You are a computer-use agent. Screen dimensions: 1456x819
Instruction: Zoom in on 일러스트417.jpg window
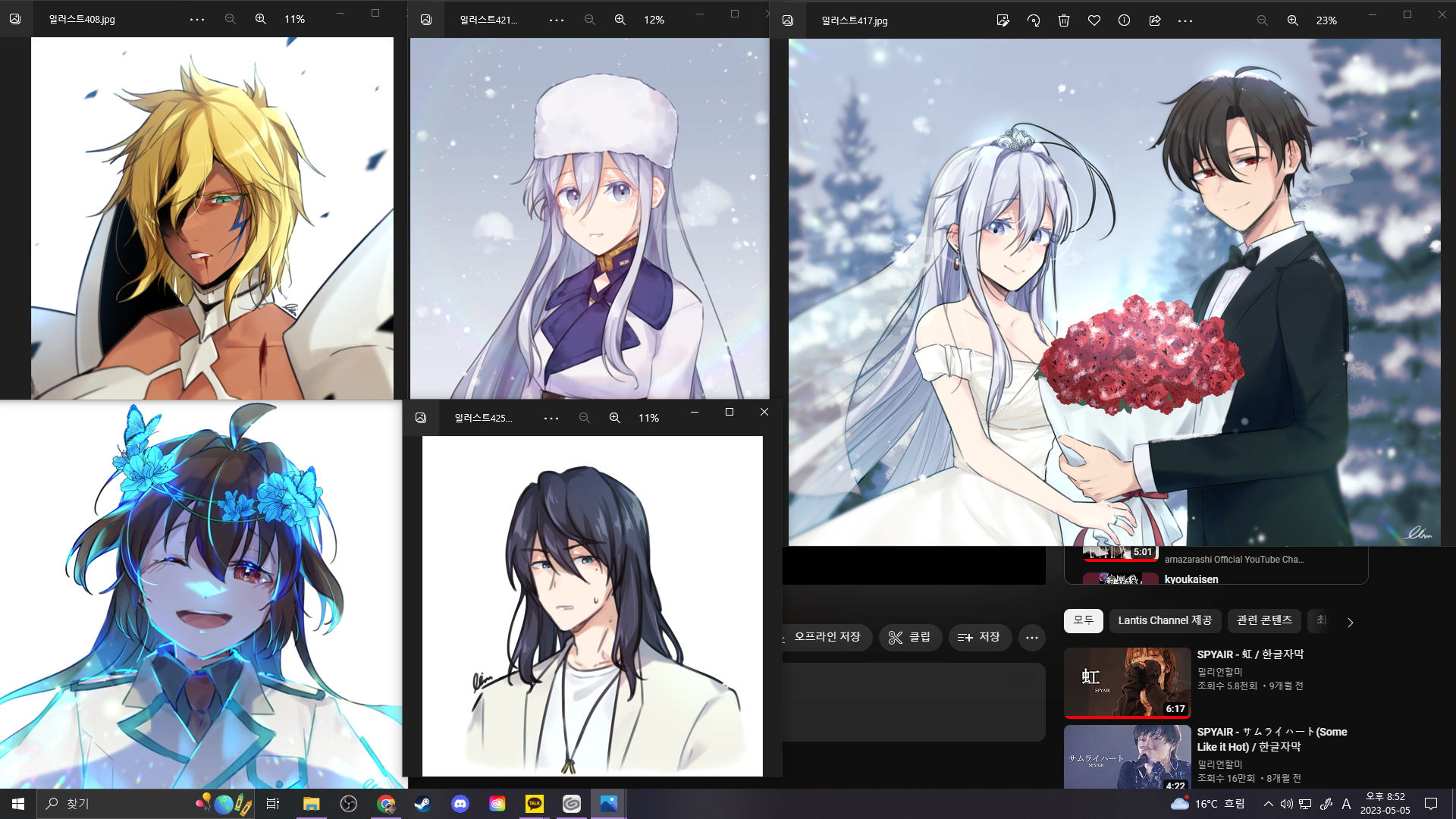tap(1292, 20)
